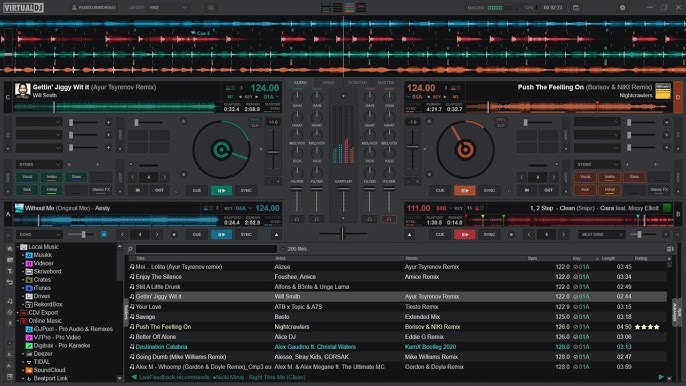Viewport: 686px width, 386px height.
Task: Open first effect slot dropdown on deck D
Action: [x=597, y=122]
